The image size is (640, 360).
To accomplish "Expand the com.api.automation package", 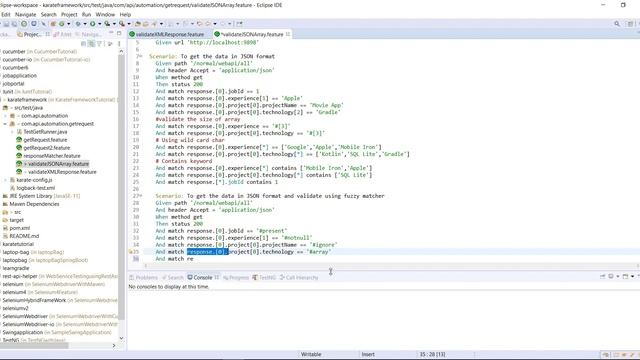I will [5, 116].
